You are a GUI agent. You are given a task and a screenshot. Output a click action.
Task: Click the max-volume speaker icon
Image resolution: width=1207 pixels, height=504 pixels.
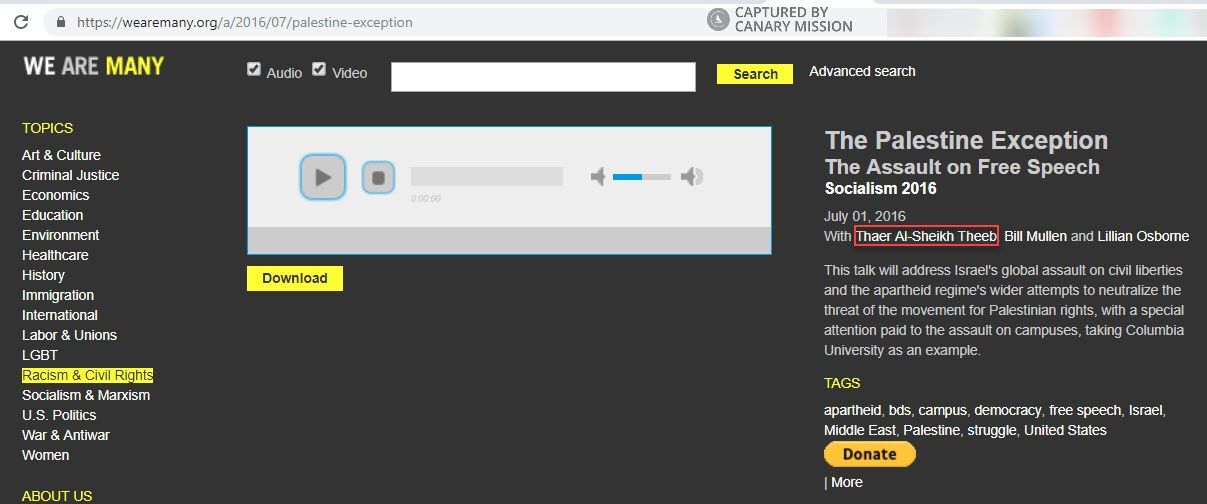tap(691, 177)
